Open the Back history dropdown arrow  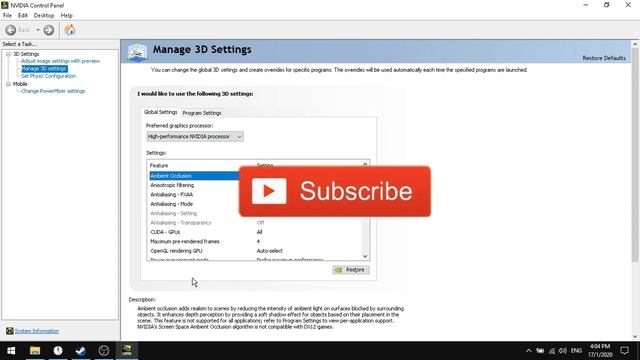38,30
